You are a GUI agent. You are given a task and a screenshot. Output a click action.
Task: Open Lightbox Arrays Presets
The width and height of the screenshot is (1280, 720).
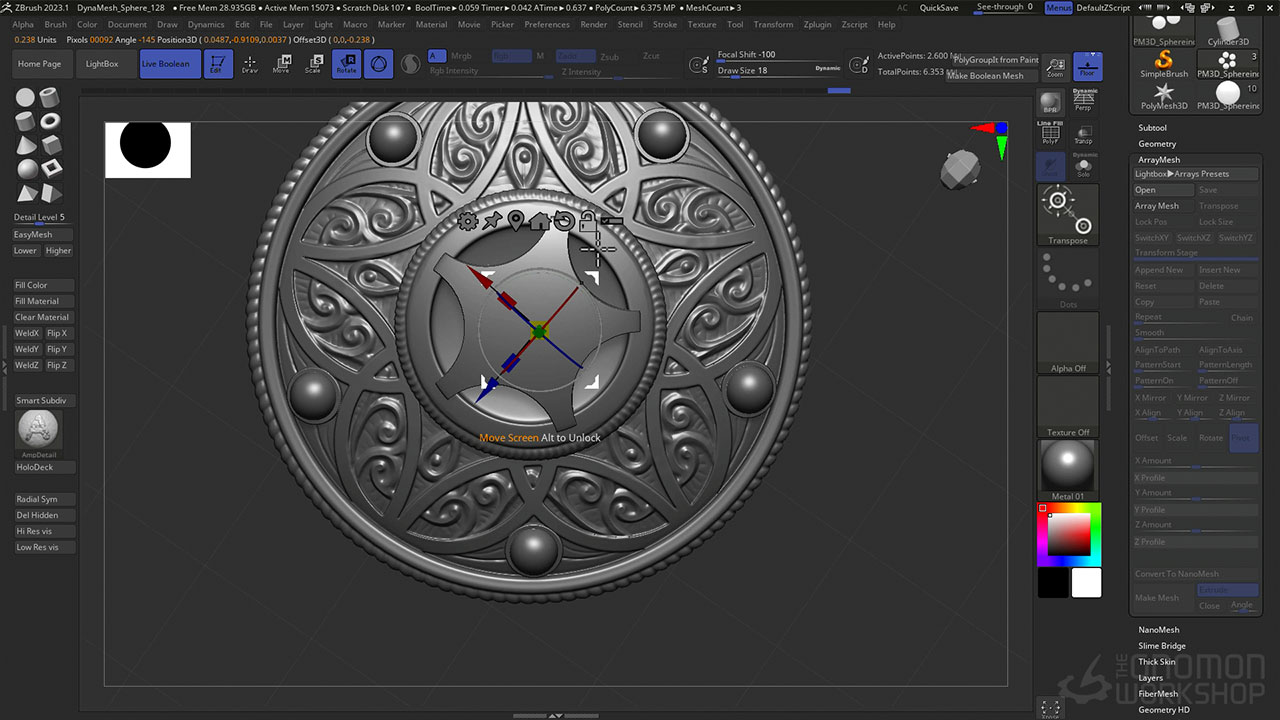coord(1195,173)
